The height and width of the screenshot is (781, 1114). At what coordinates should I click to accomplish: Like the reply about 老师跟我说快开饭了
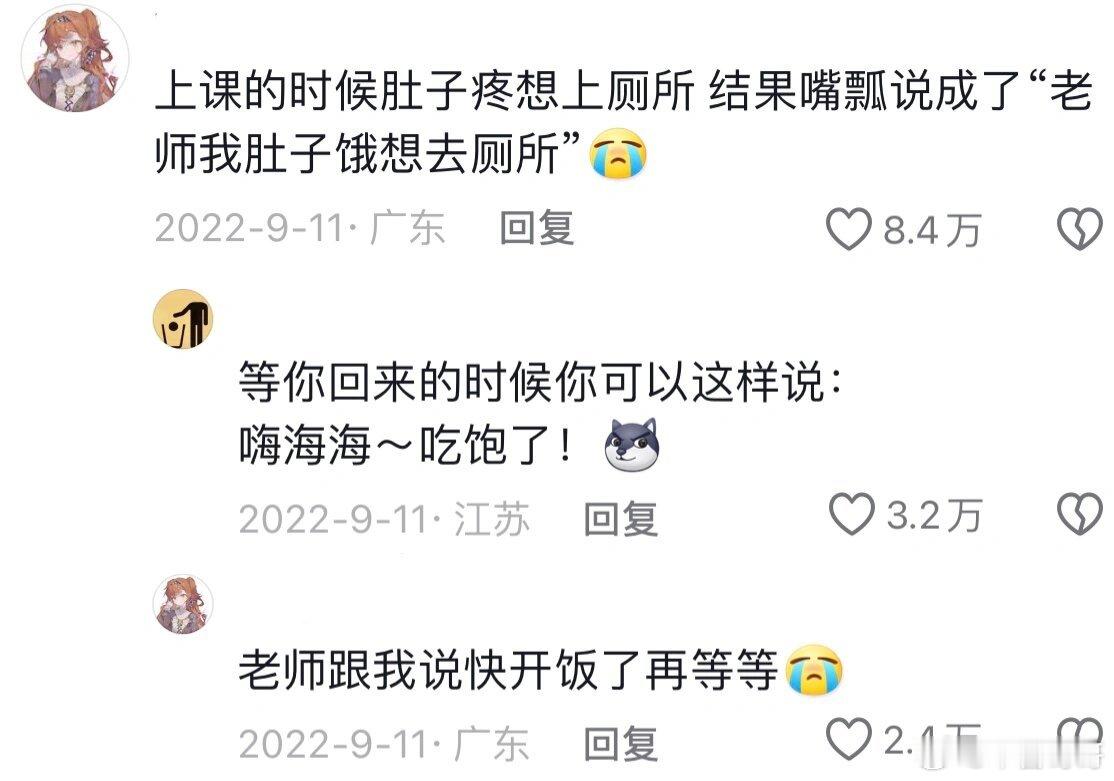(848, 738)
